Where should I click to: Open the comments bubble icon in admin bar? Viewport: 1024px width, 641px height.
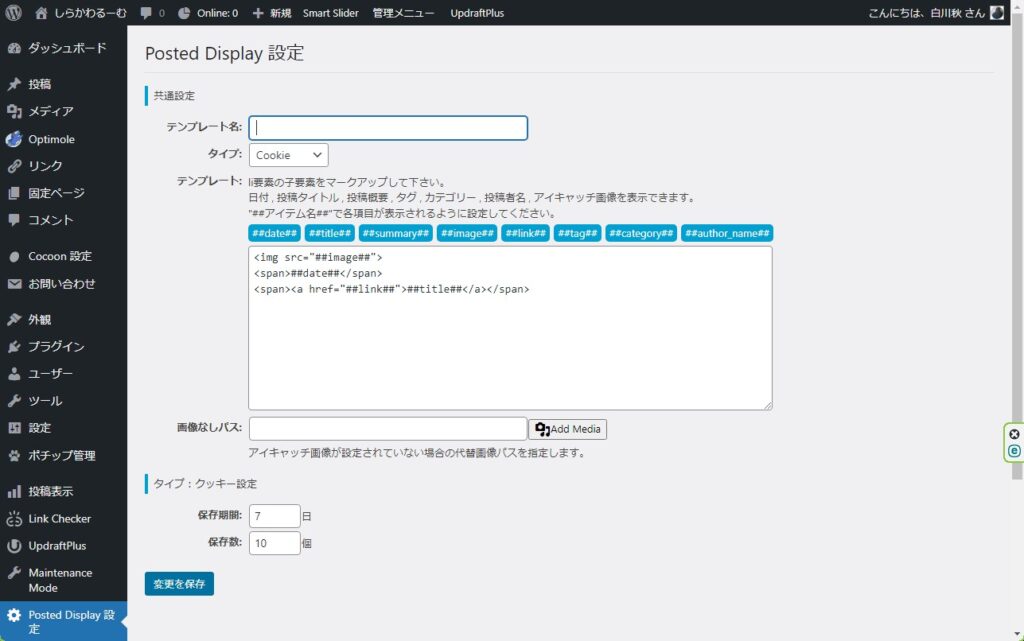point(146,14)
